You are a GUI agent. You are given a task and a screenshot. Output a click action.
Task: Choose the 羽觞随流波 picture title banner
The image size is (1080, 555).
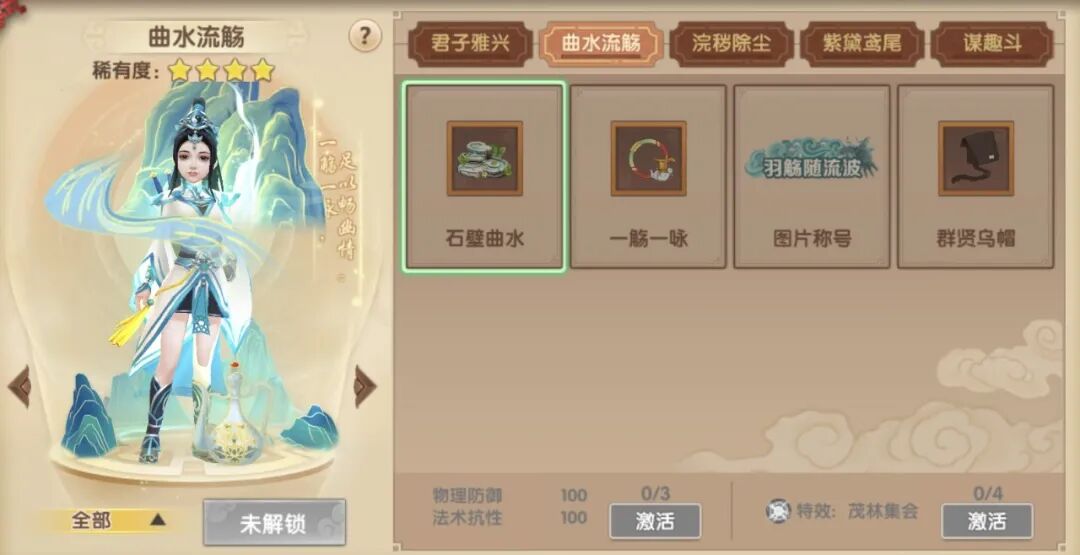(811, 160)
